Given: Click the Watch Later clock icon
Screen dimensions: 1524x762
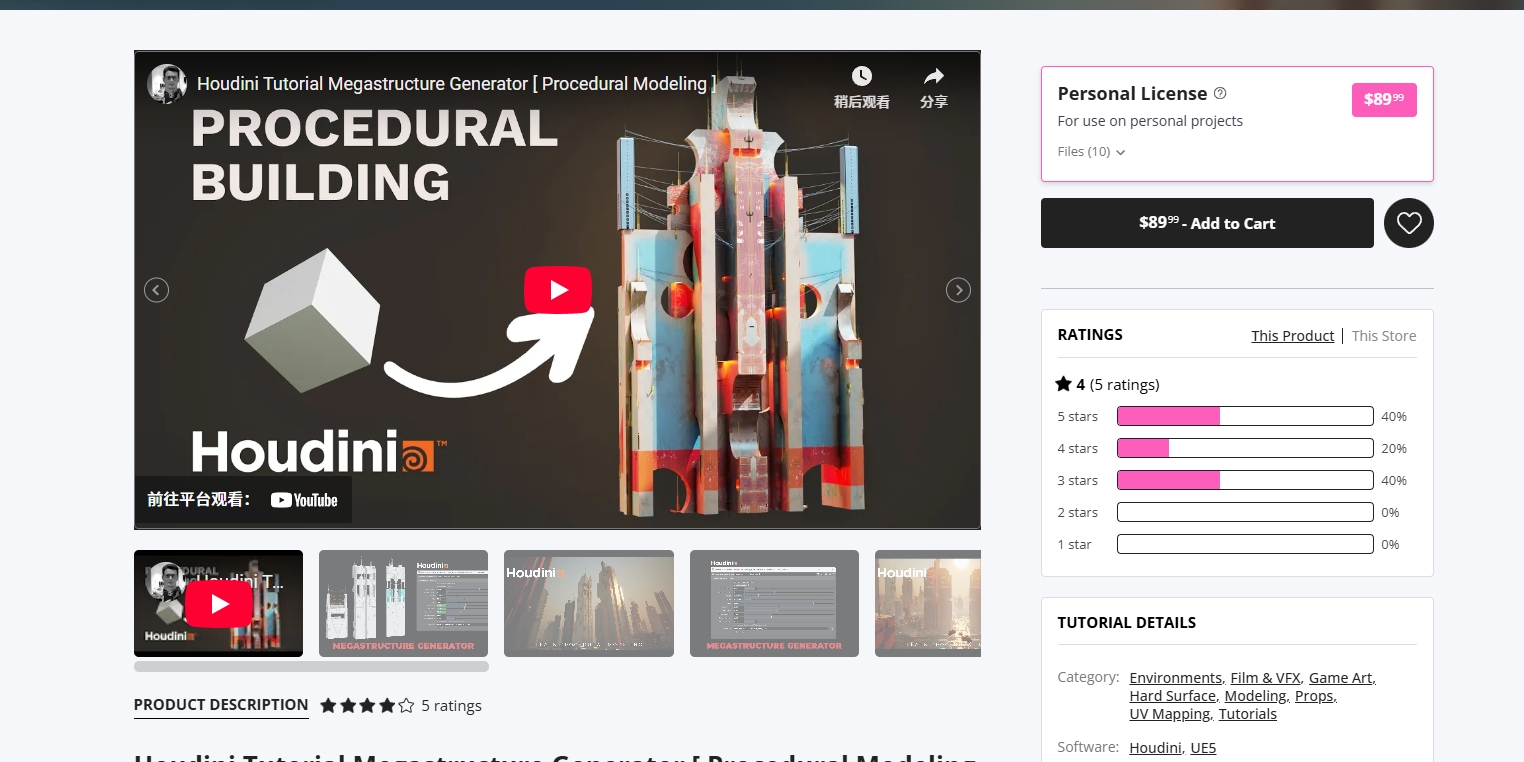Looking at the screenshot, I should (x=861, y=76).
